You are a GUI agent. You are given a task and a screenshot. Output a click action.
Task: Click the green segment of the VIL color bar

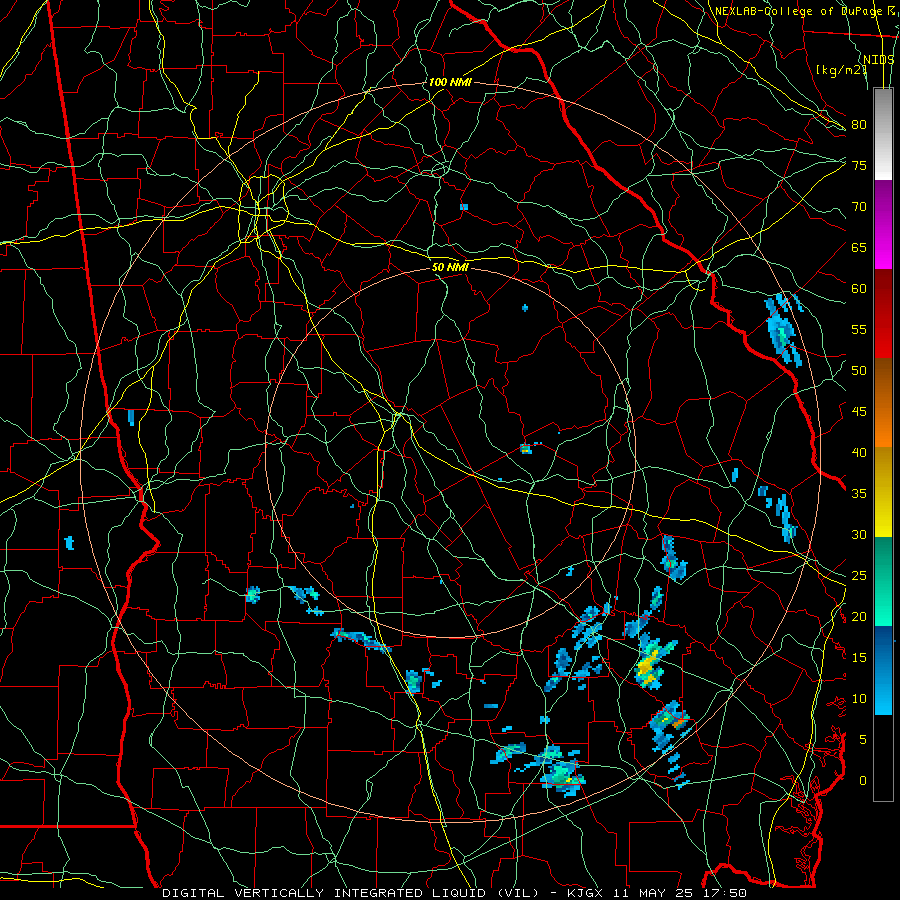(883, 581)
